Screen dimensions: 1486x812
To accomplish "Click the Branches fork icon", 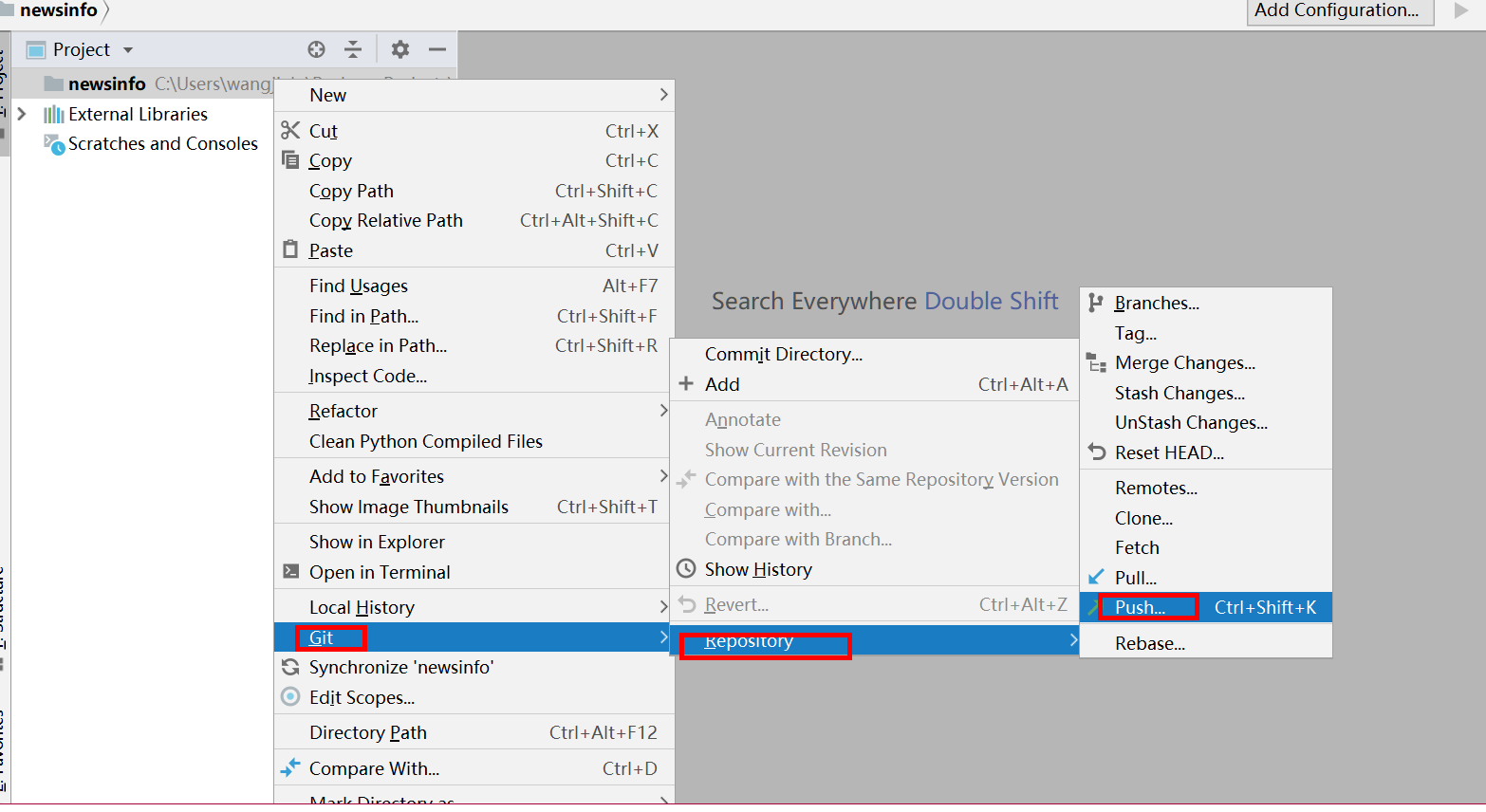I will pos(1096,303).
